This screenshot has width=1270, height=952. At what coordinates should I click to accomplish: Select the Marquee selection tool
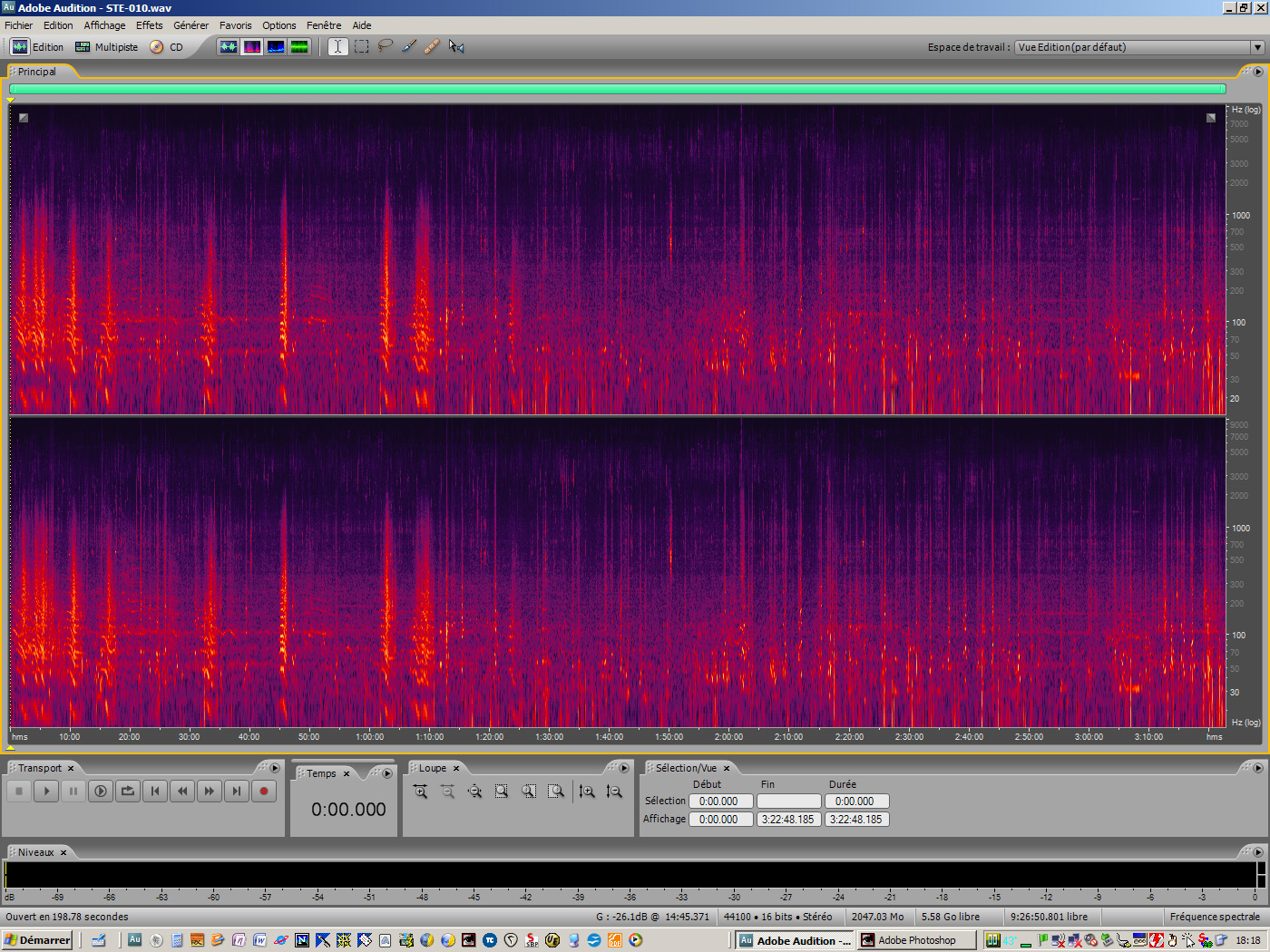point(361,46)
